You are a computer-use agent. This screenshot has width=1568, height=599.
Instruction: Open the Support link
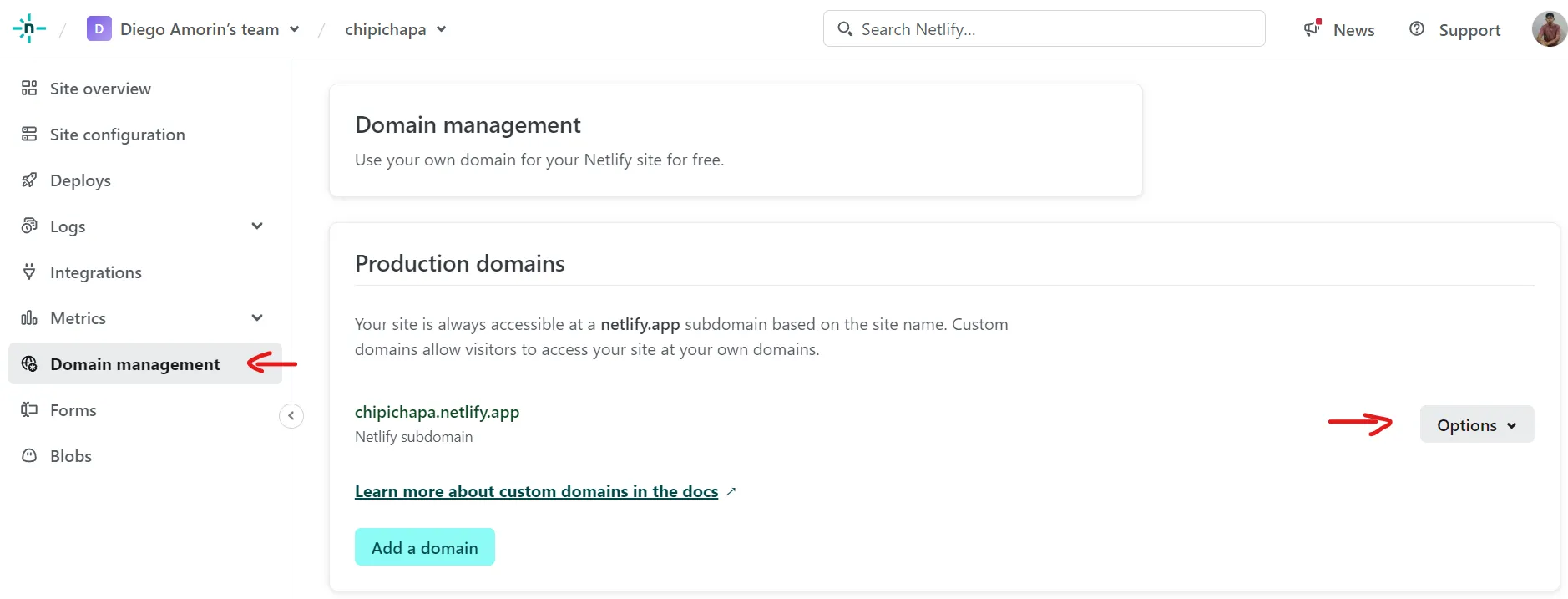tap(1469, 30)
